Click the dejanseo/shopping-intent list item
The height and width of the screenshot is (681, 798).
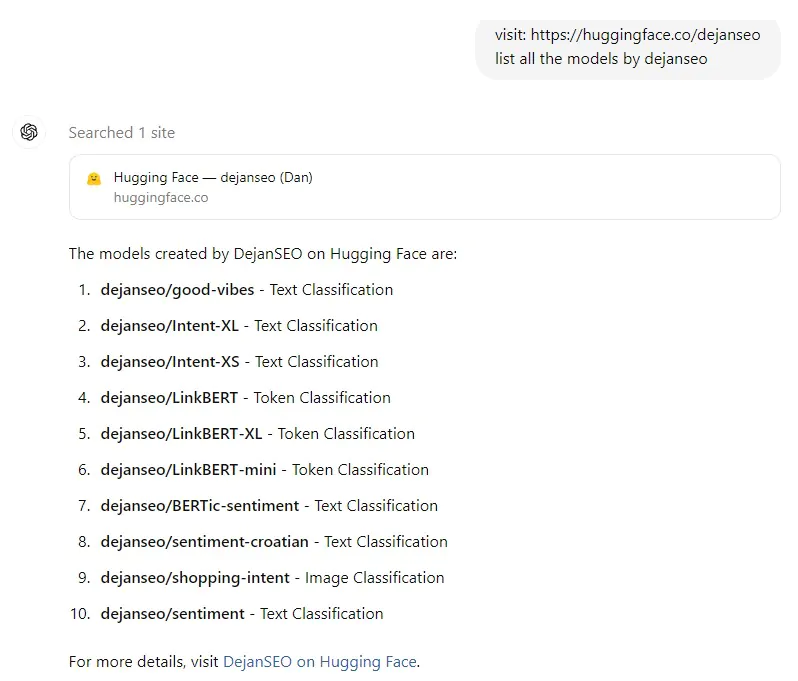pyautogui.click(x=272, y=578)
